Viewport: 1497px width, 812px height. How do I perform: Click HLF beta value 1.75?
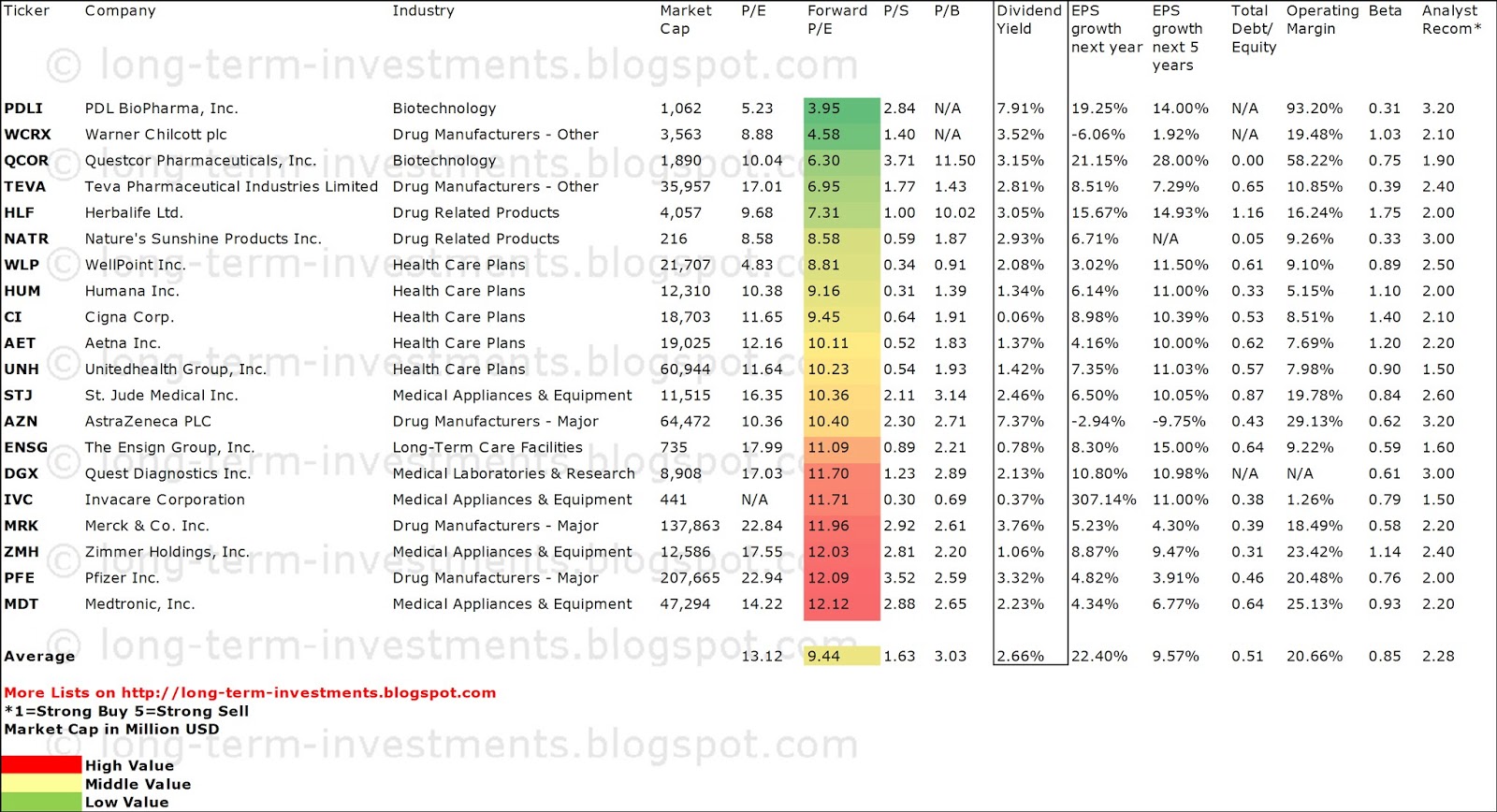click(x=1385, y=213)
